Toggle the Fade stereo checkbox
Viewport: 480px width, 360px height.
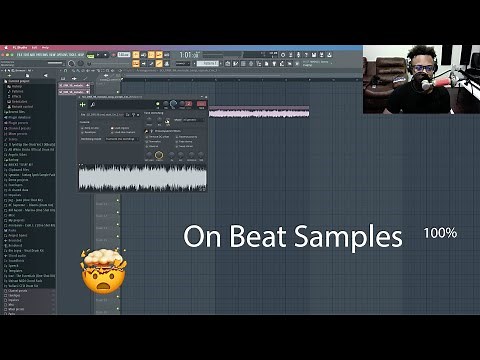click(x=184, y=141)
